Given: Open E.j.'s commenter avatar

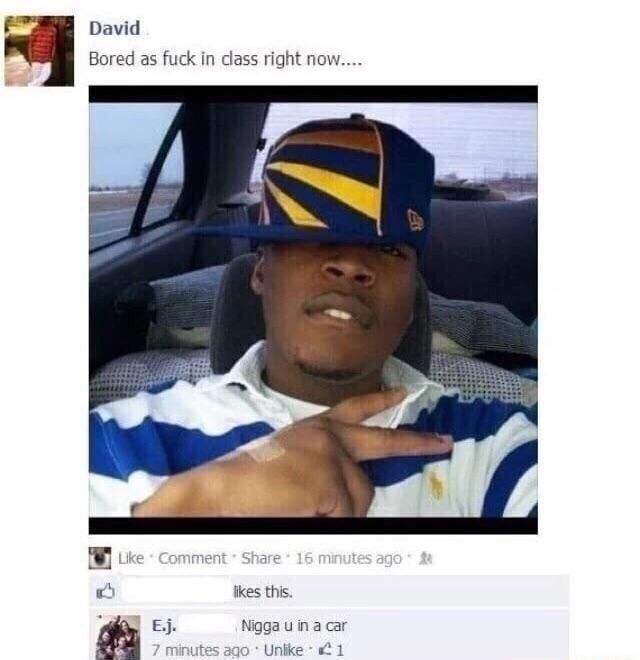Looking at the screenshot, I should (x=118, y=637).
